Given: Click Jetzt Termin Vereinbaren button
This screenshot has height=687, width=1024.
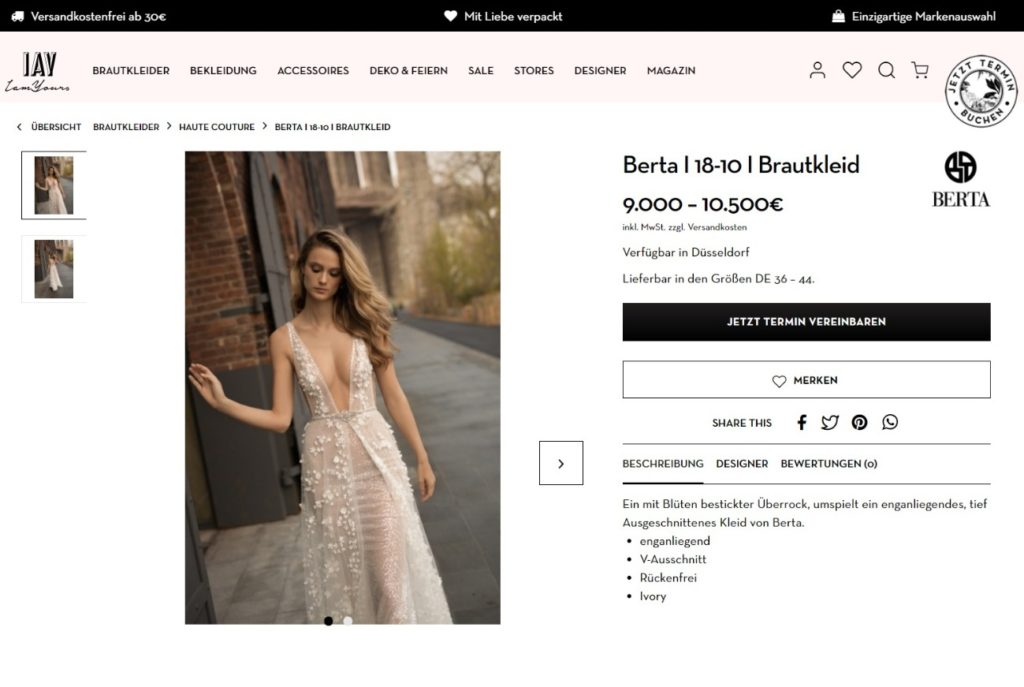Looking at the screenshot, I should coord(806,322).
